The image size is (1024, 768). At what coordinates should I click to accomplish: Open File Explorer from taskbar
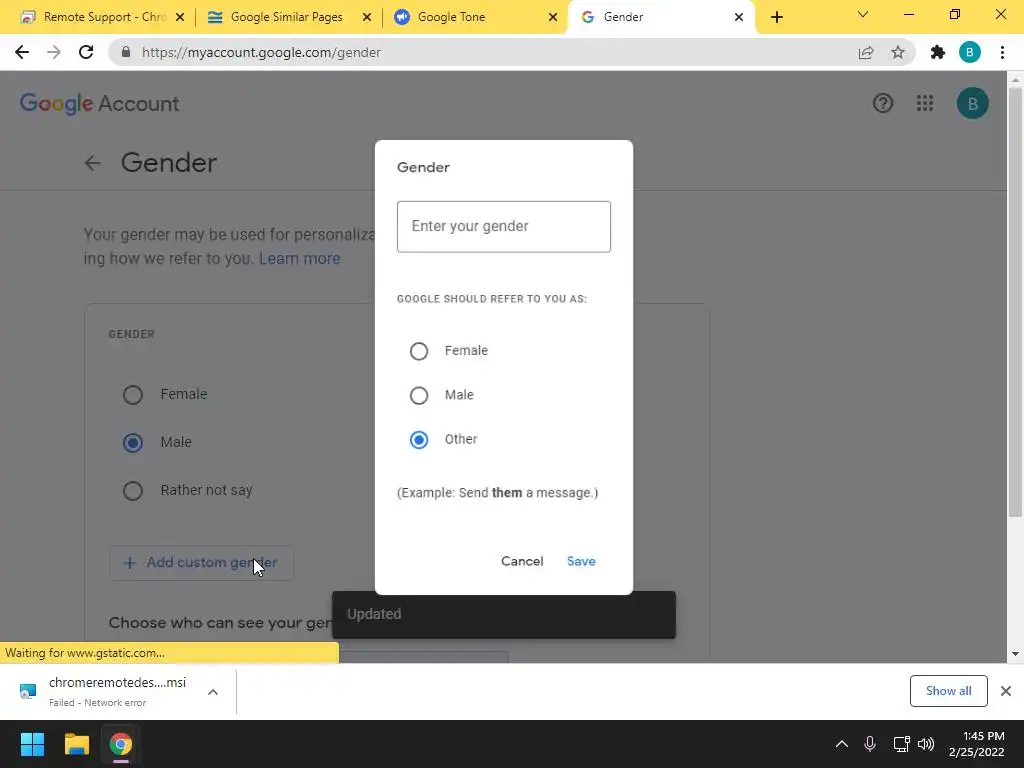pos(76,744)
